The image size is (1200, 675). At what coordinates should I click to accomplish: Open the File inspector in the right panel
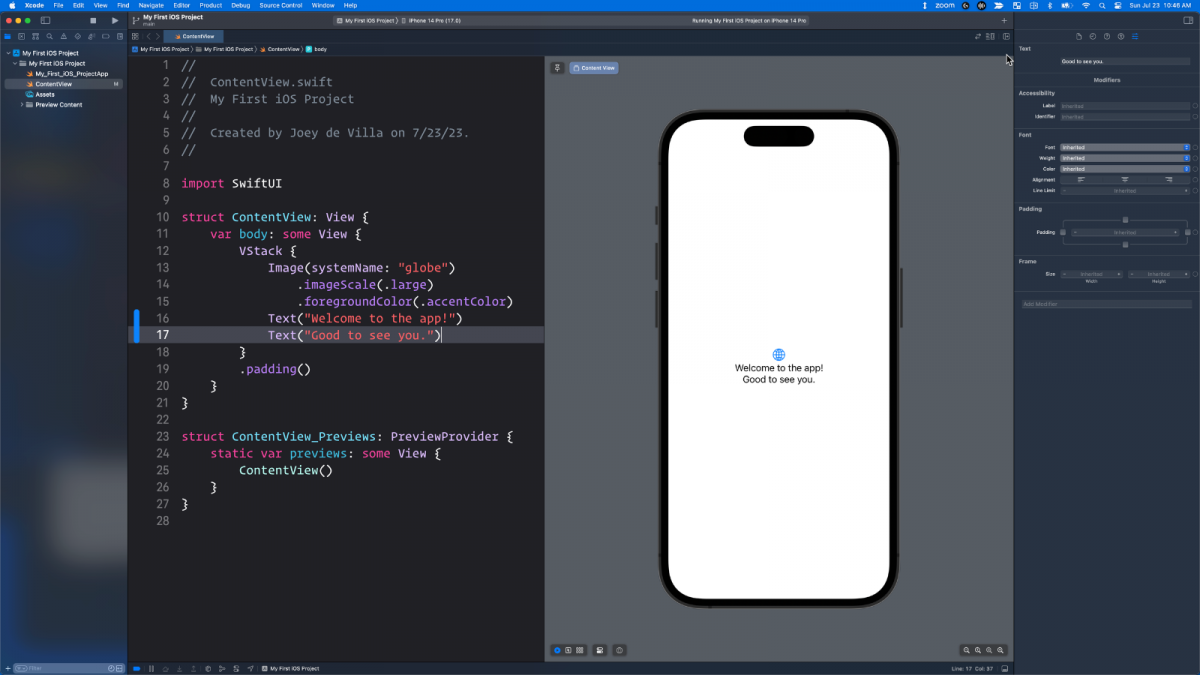point(1079,36)
